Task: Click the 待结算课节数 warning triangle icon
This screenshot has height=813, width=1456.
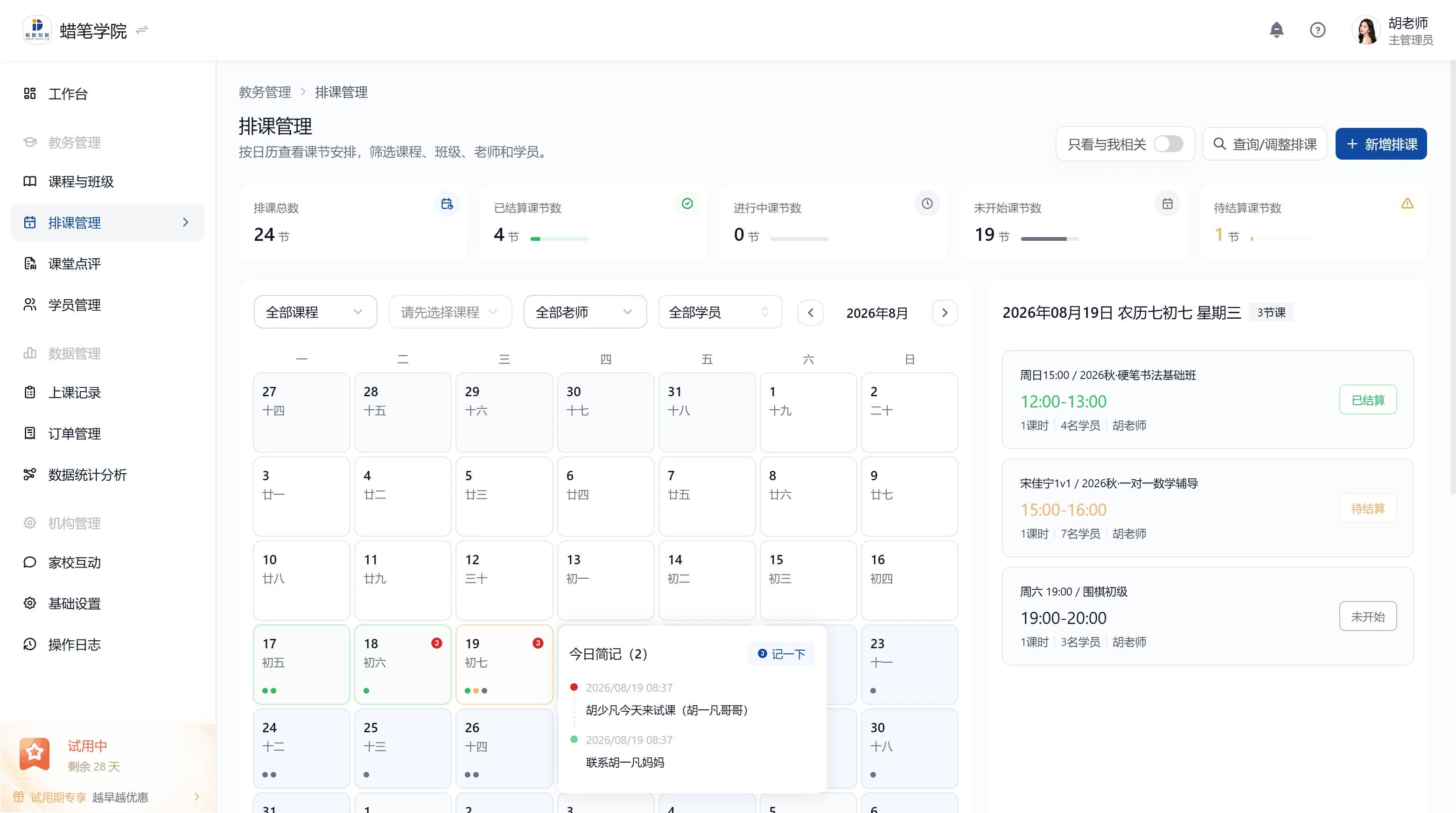Action: [x=1407, y=203]
